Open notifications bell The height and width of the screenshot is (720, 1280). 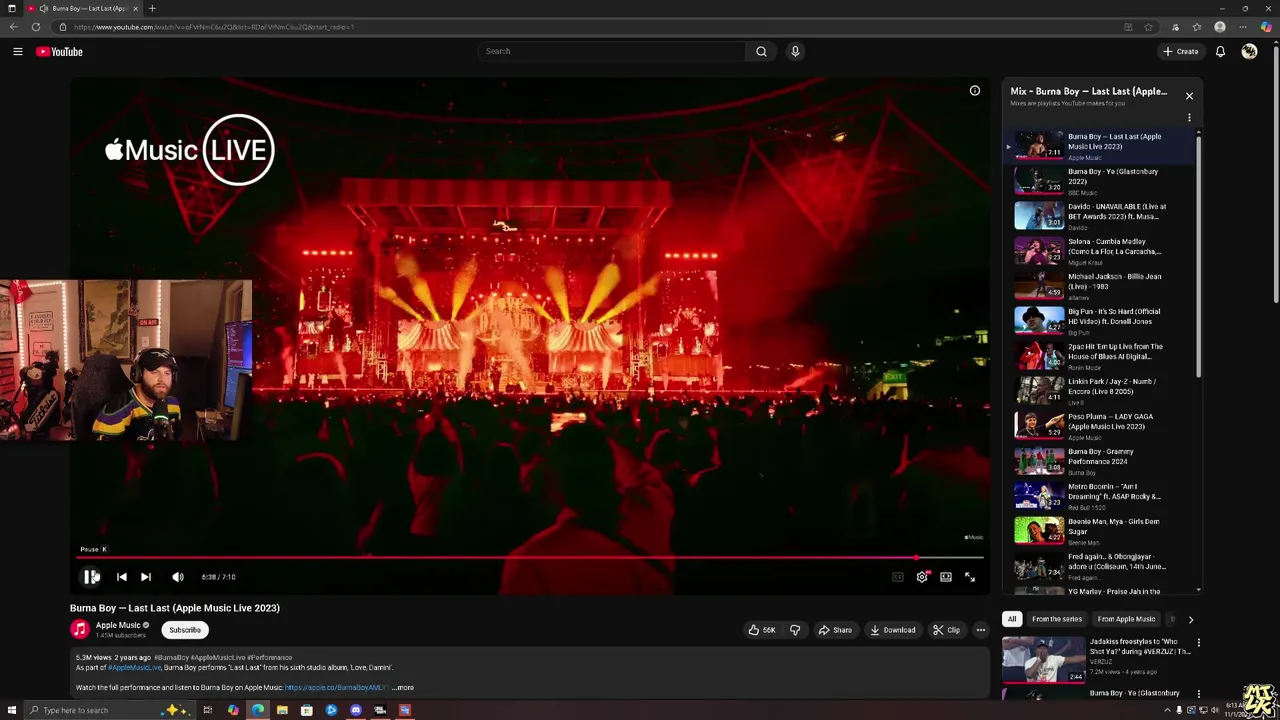(x=1220, y=51)
